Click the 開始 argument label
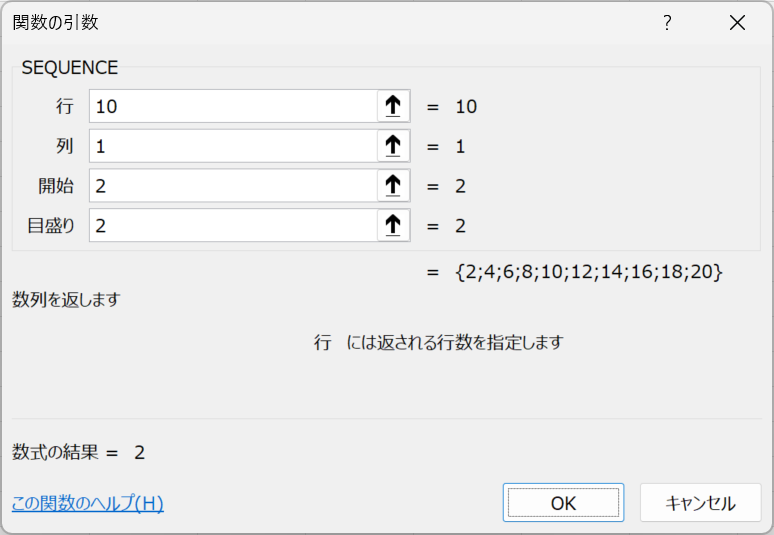Image resolution: width=774 pixels, height=535 pixels. tap(56, 186)
